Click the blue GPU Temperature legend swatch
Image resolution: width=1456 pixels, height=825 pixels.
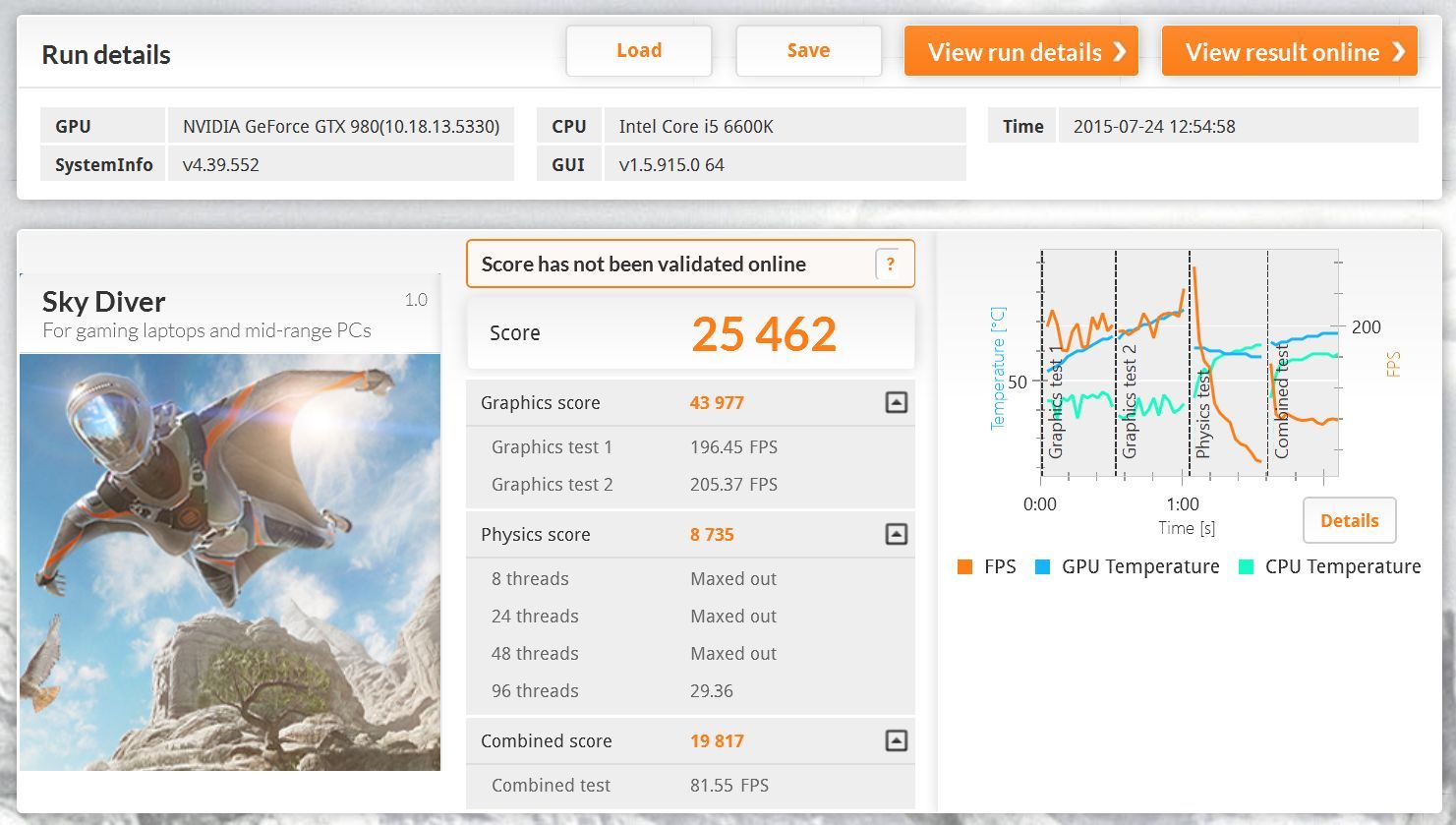(1043, 567)
